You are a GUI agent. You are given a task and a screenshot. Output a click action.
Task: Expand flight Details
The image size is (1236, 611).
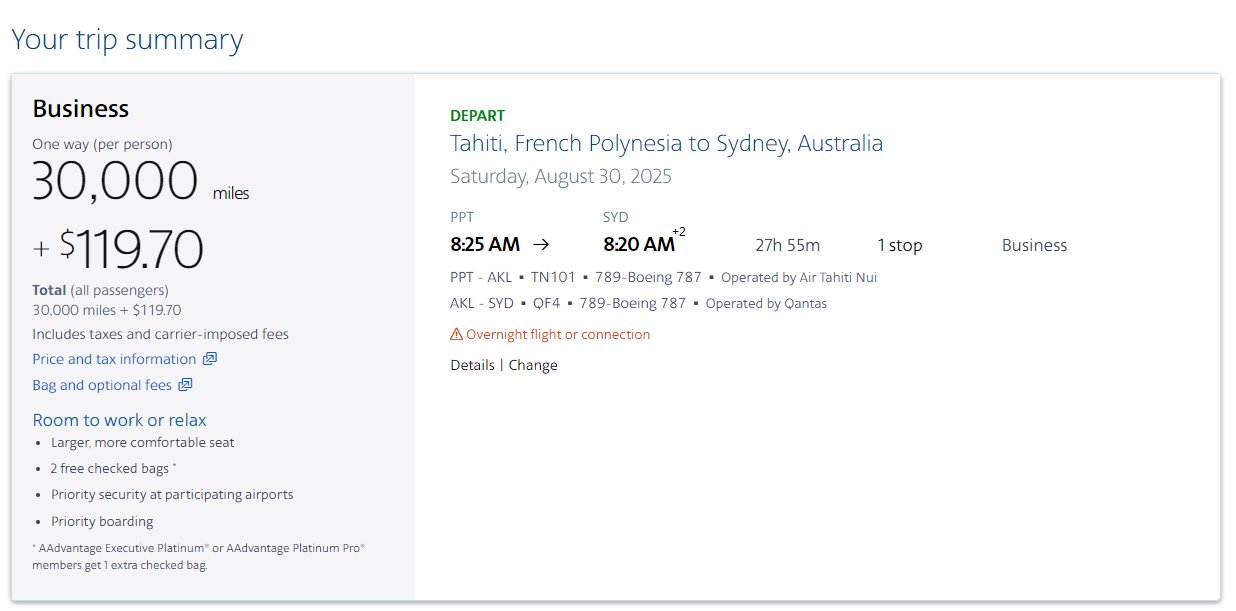pyautogui.click(x=472, y=365)
